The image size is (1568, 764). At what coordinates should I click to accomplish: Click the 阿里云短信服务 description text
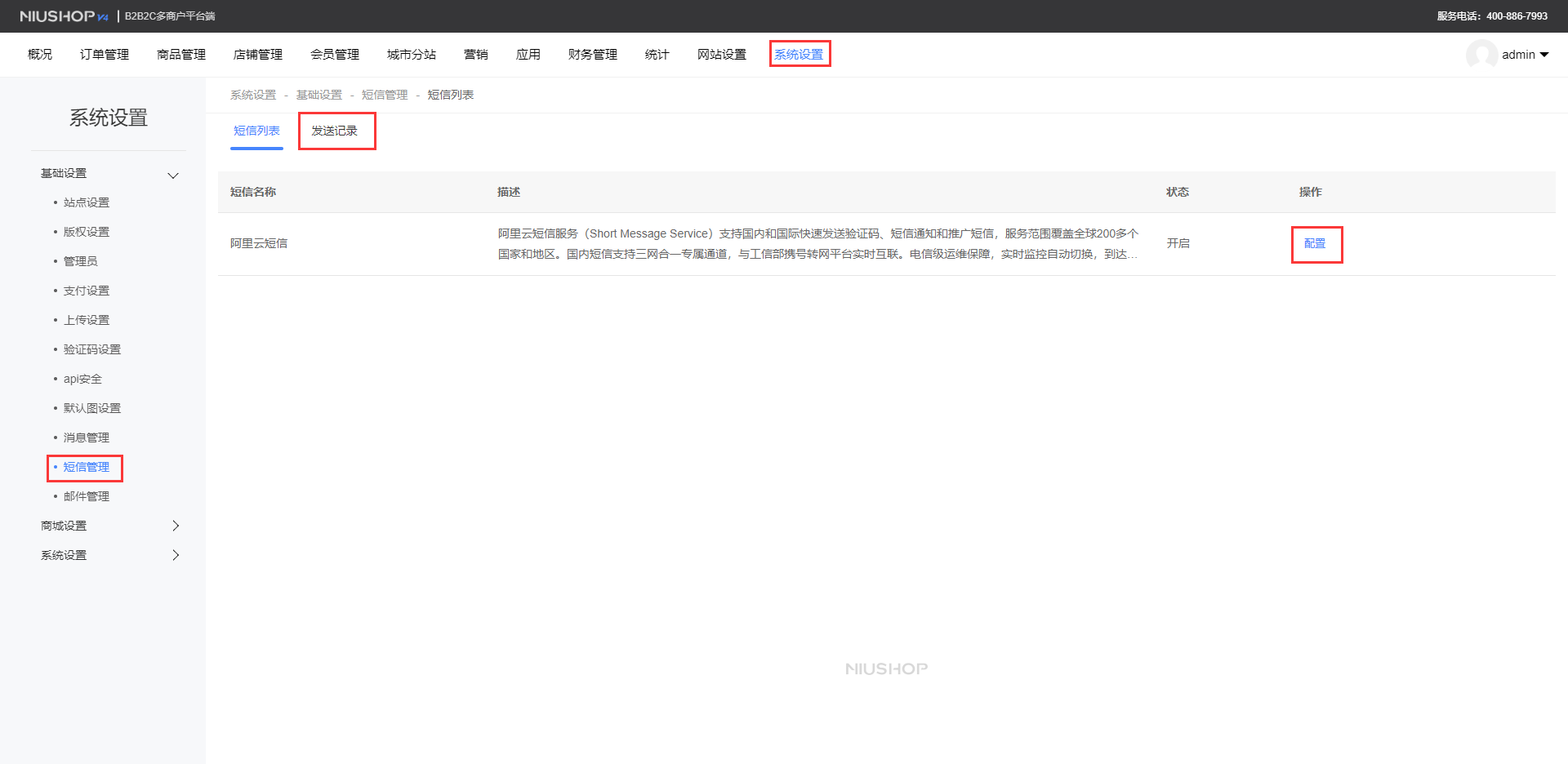click(817, 243)
